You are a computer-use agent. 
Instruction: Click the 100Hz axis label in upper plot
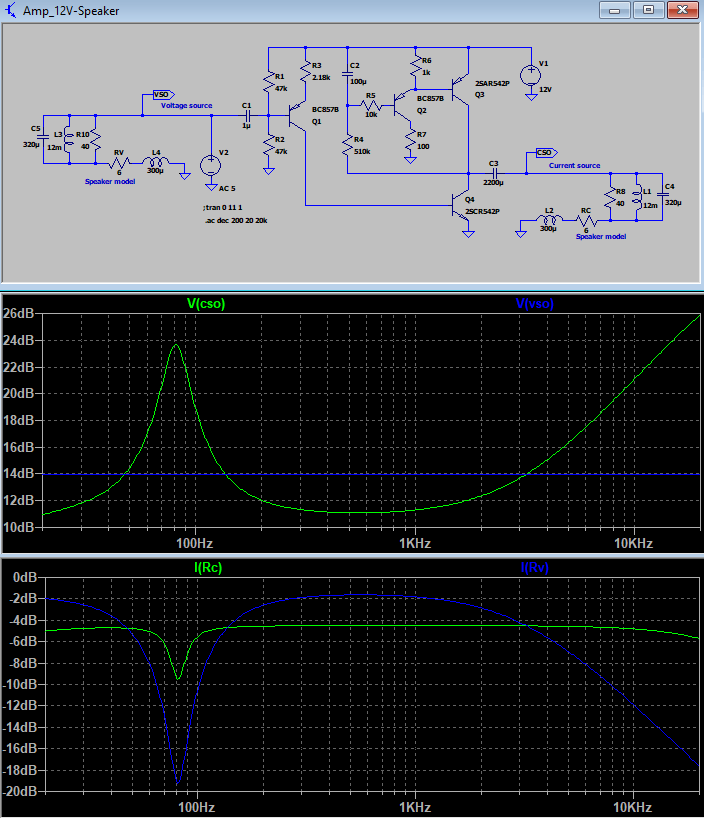click(x=194, y=543)
